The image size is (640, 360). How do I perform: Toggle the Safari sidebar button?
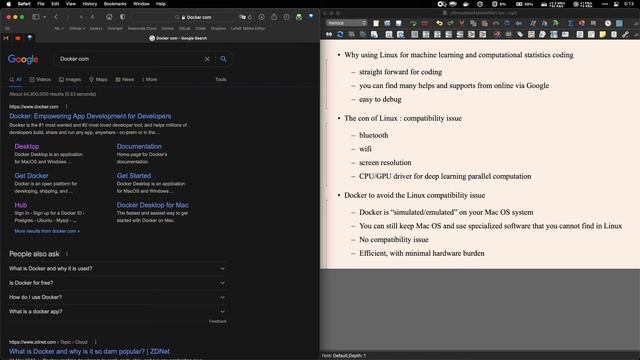(x=36, y=17)
